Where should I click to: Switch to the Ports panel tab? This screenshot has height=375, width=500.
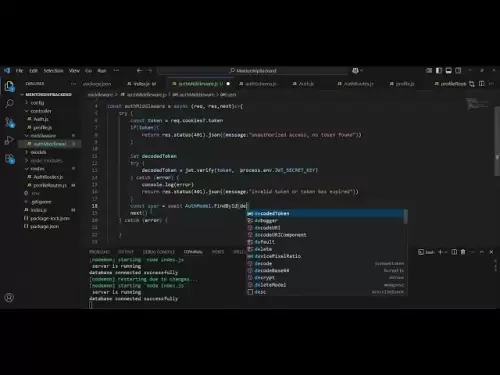(218, 252)
